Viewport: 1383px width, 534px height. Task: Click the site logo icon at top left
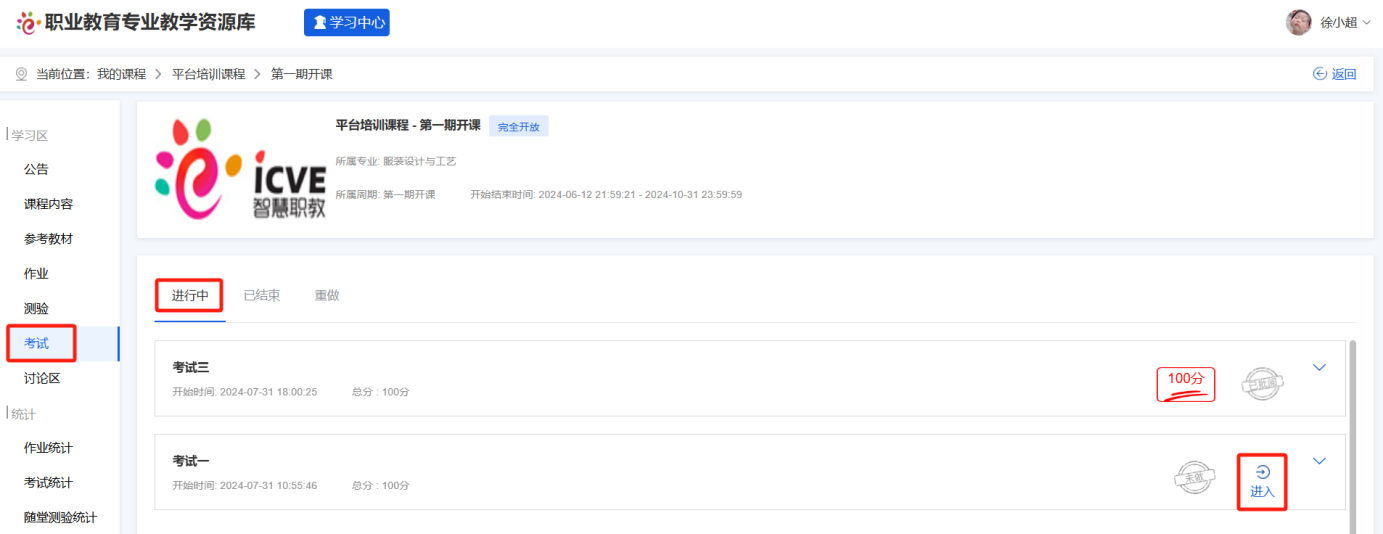coord(28,22)
